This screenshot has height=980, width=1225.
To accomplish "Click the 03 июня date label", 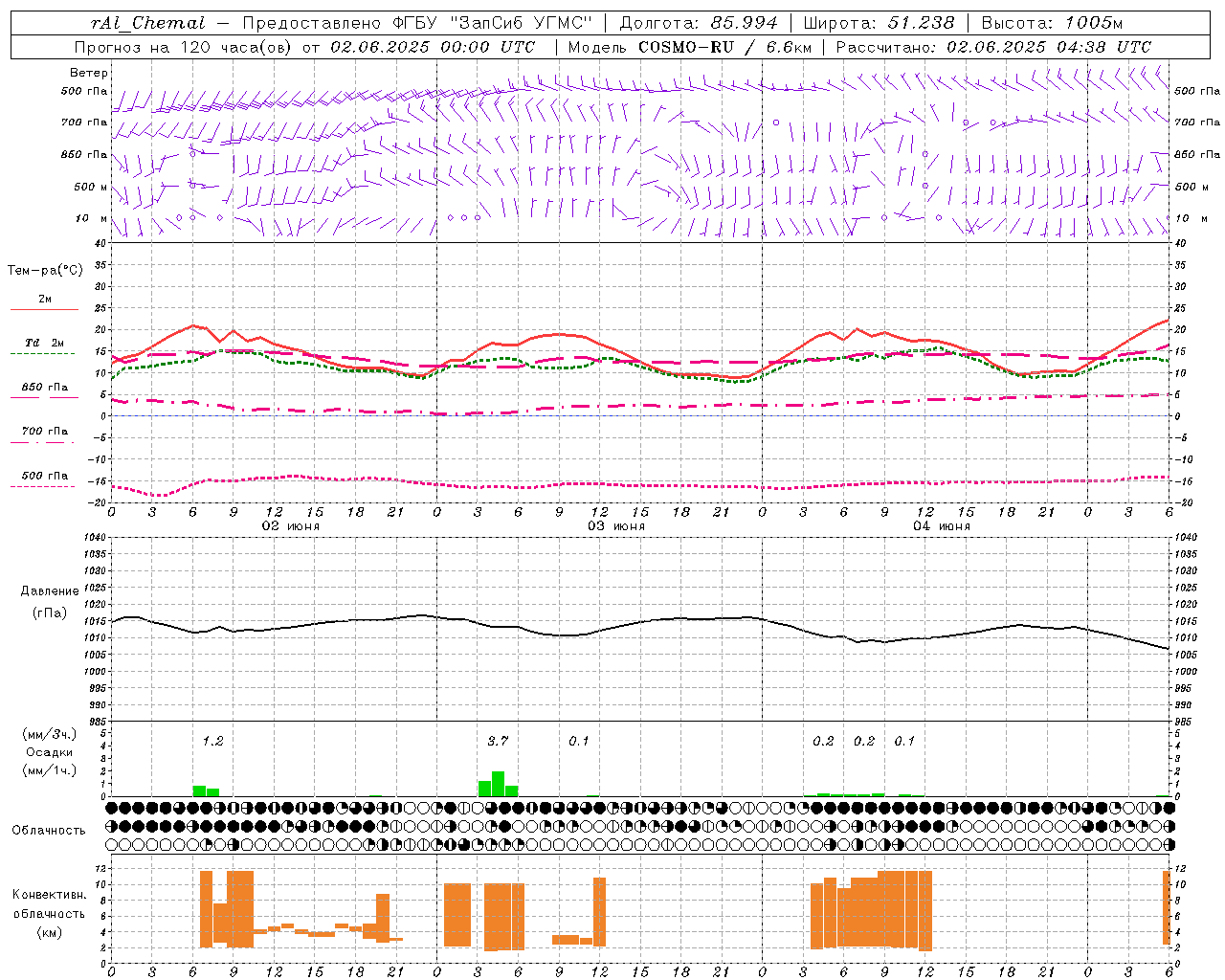I will 616,526.
